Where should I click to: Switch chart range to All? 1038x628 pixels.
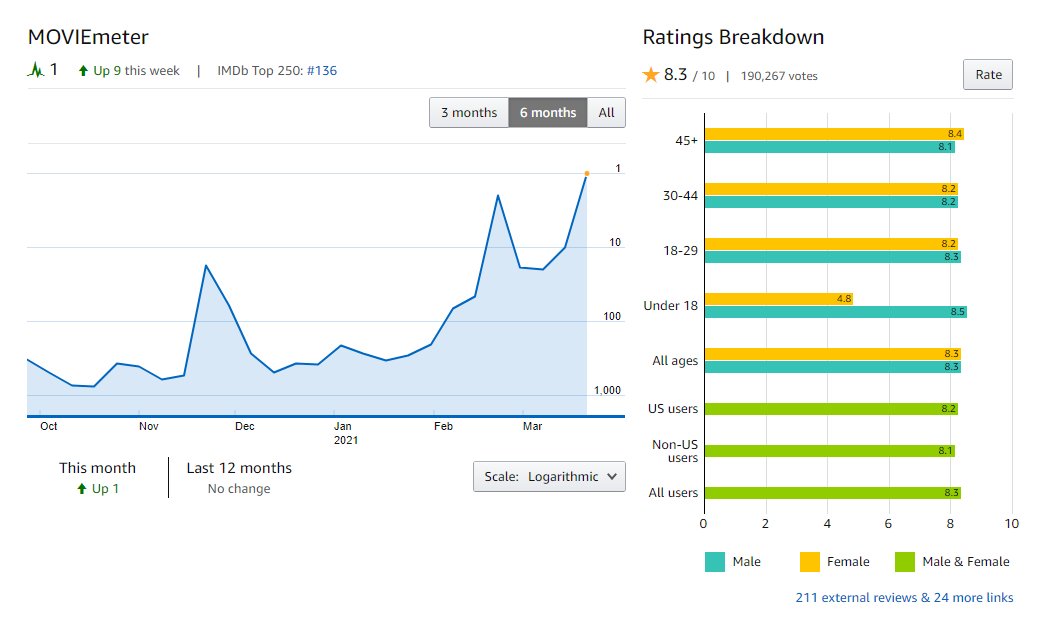tap(606, 112)
